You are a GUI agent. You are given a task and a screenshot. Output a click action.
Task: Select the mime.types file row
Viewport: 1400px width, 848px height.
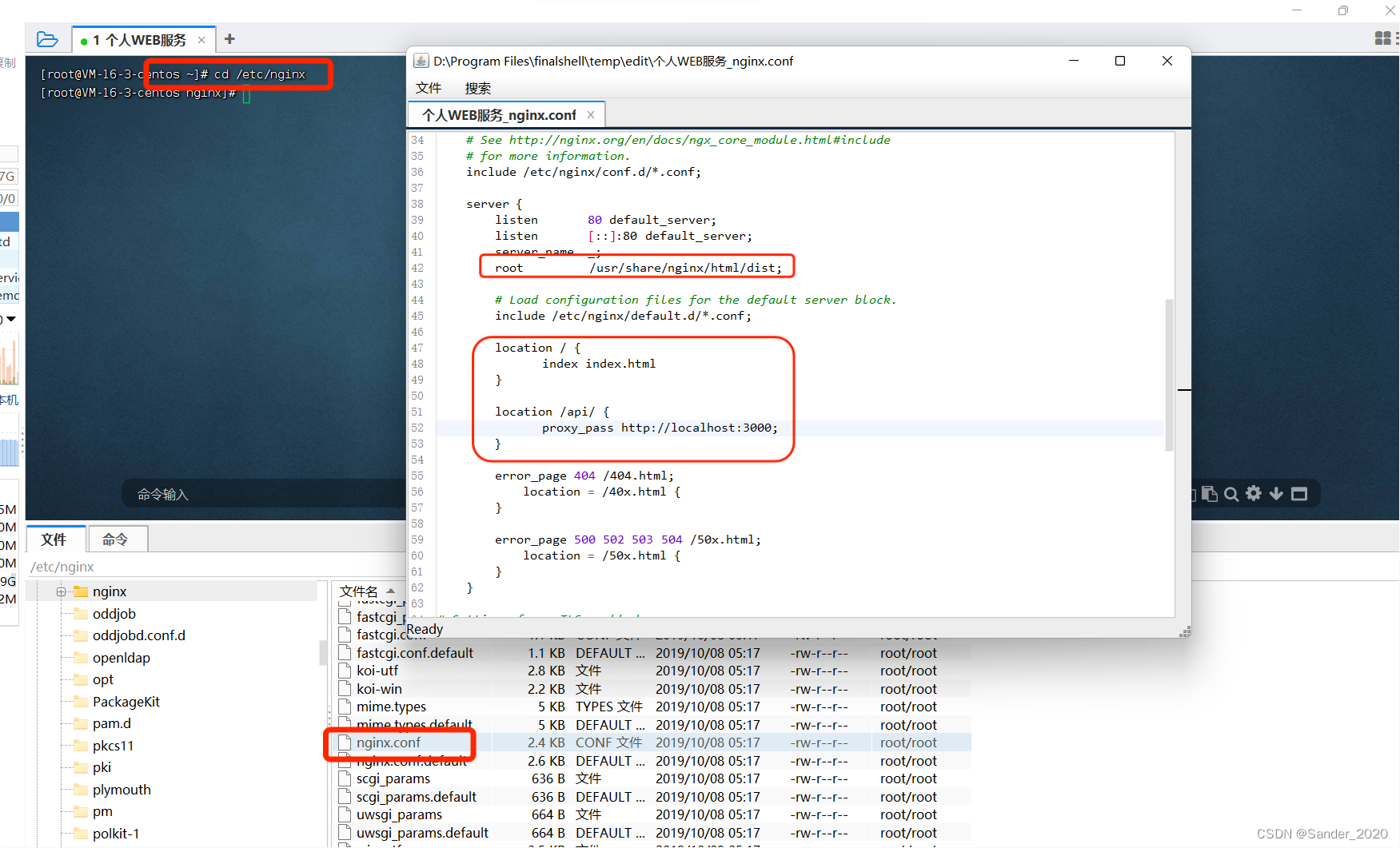pyautogui.click(x=652, y=707)
